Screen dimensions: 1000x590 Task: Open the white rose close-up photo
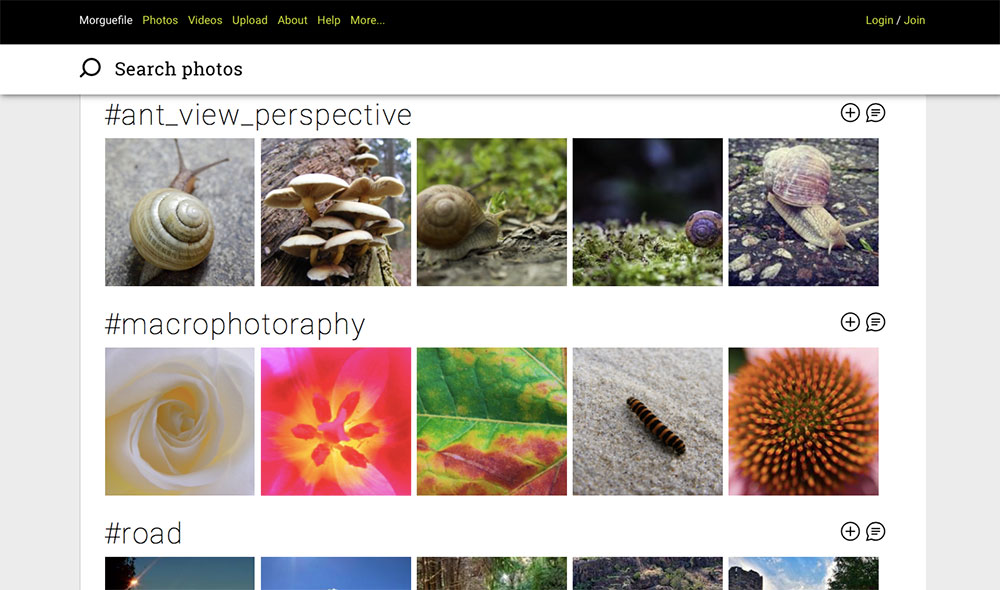(180, 422)
